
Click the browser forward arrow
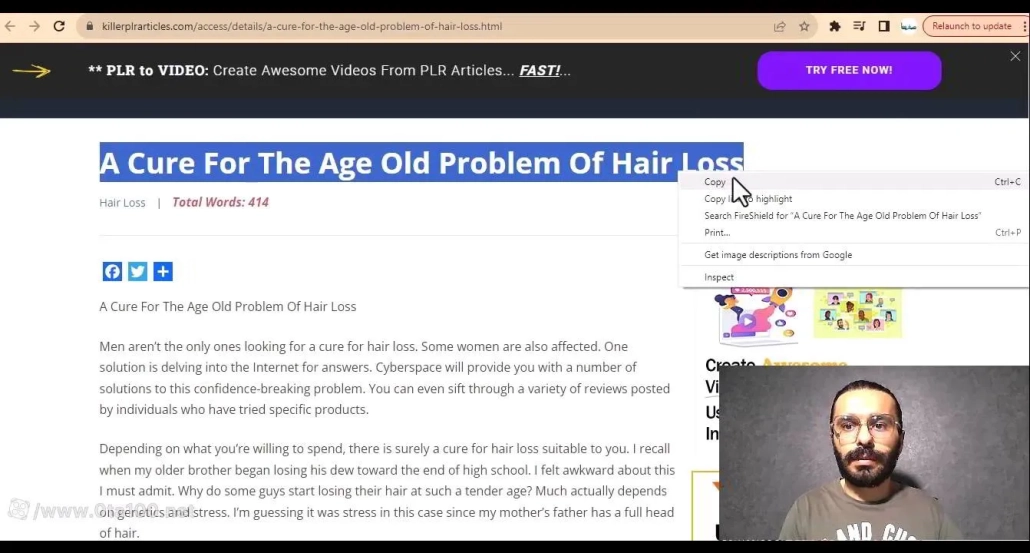pyautogui.click(x=35, y=26)
